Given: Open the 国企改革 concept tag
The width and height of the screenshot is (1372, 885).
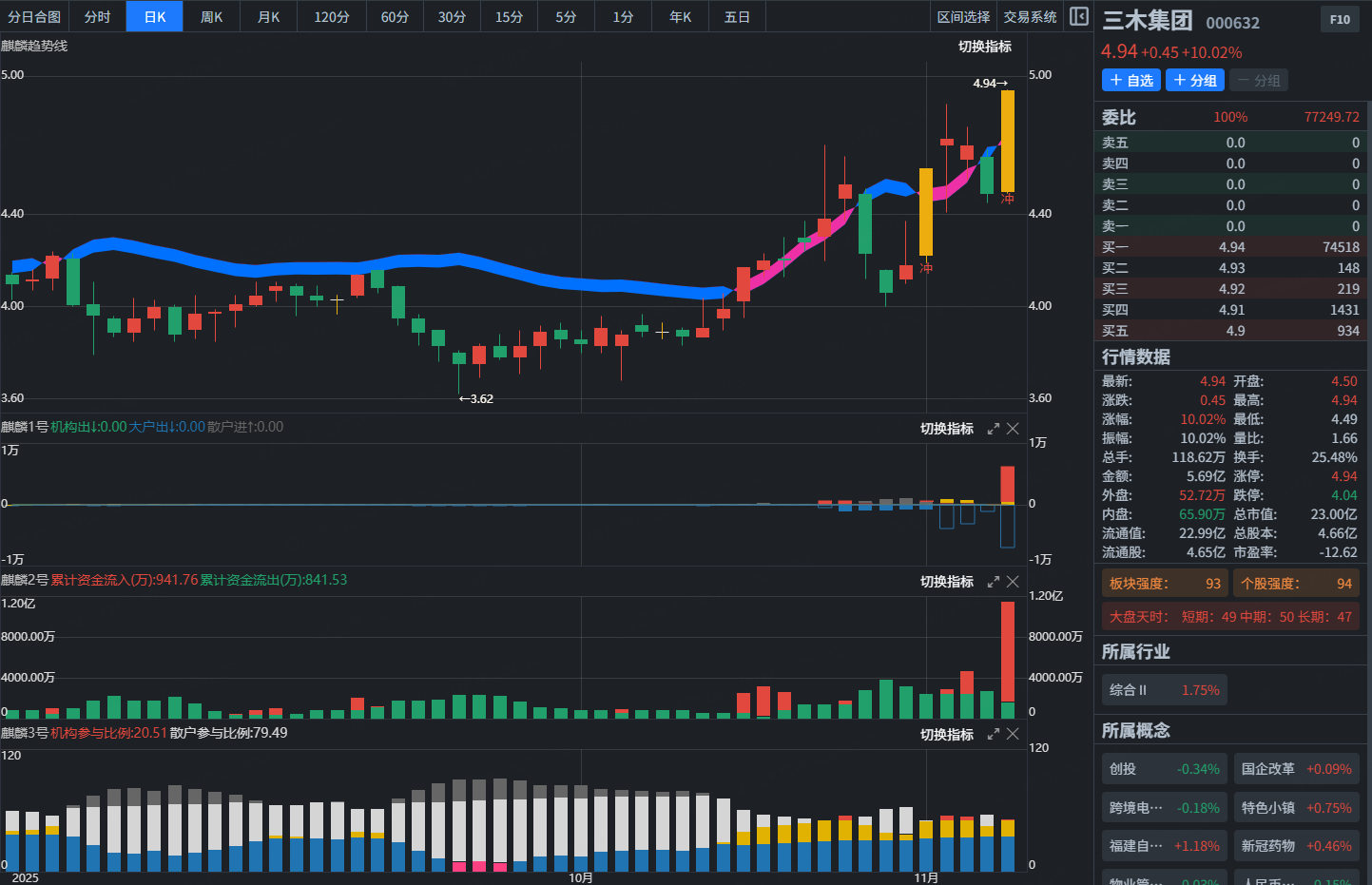Looking at the screenshot, I should [1296, 769].
